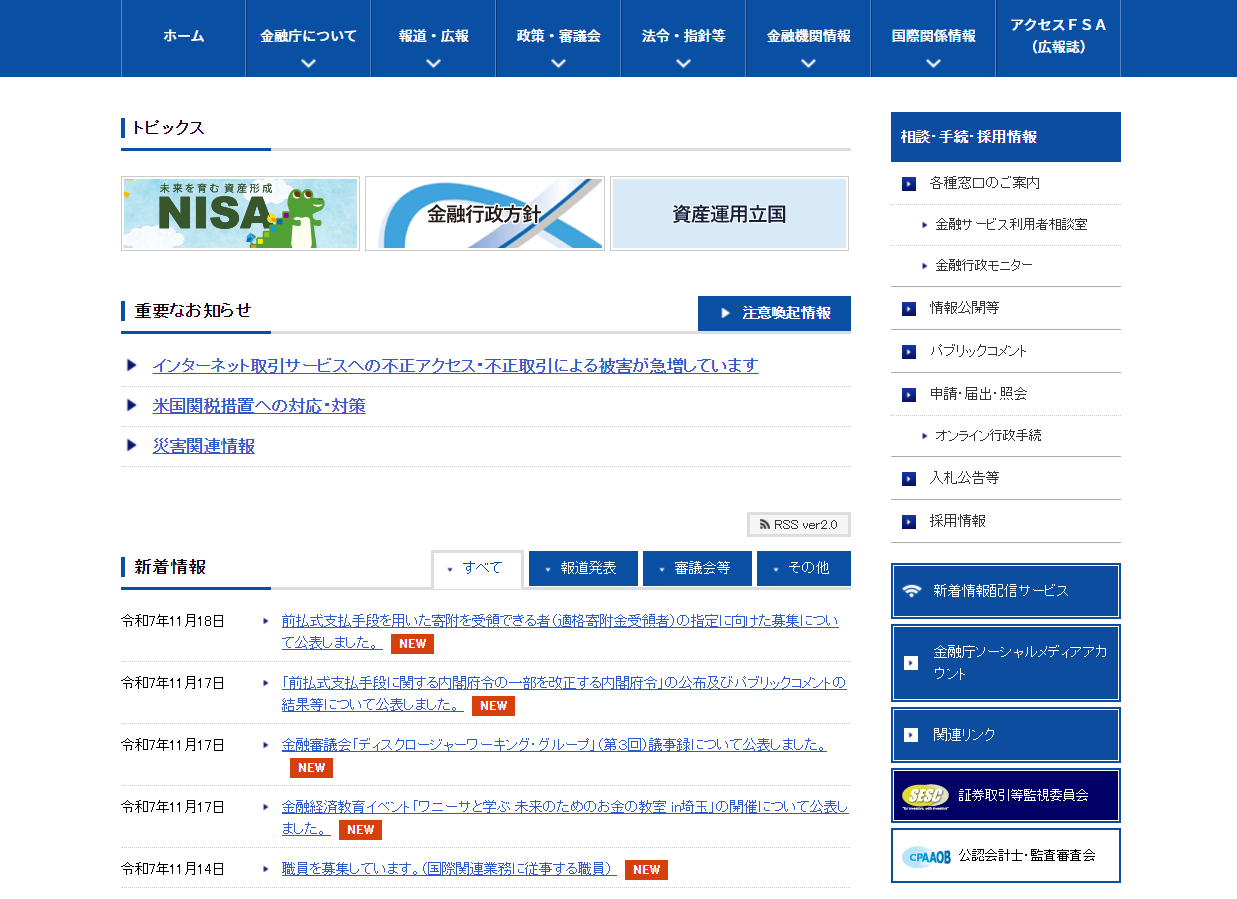Open 金融庁ソーシャルメディアアカウント panel
This screenshot has width=1237, height=899.
[1005, 663]
